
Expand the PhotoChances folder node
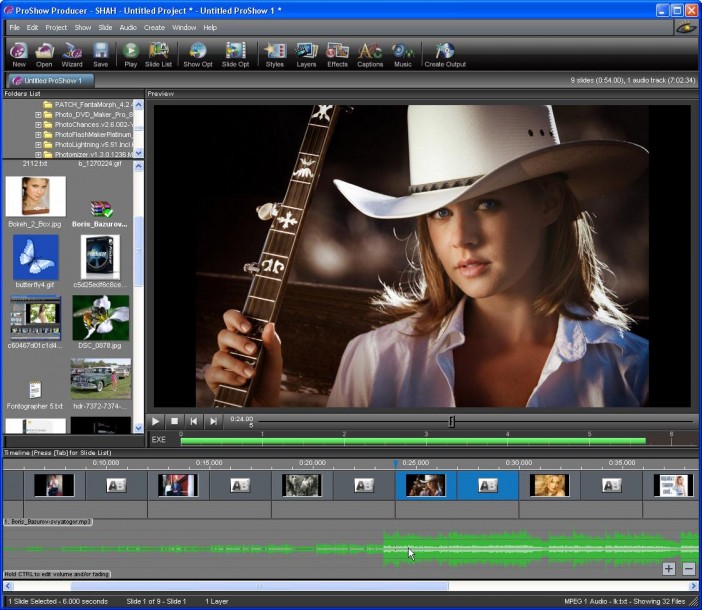pos(38,124)
